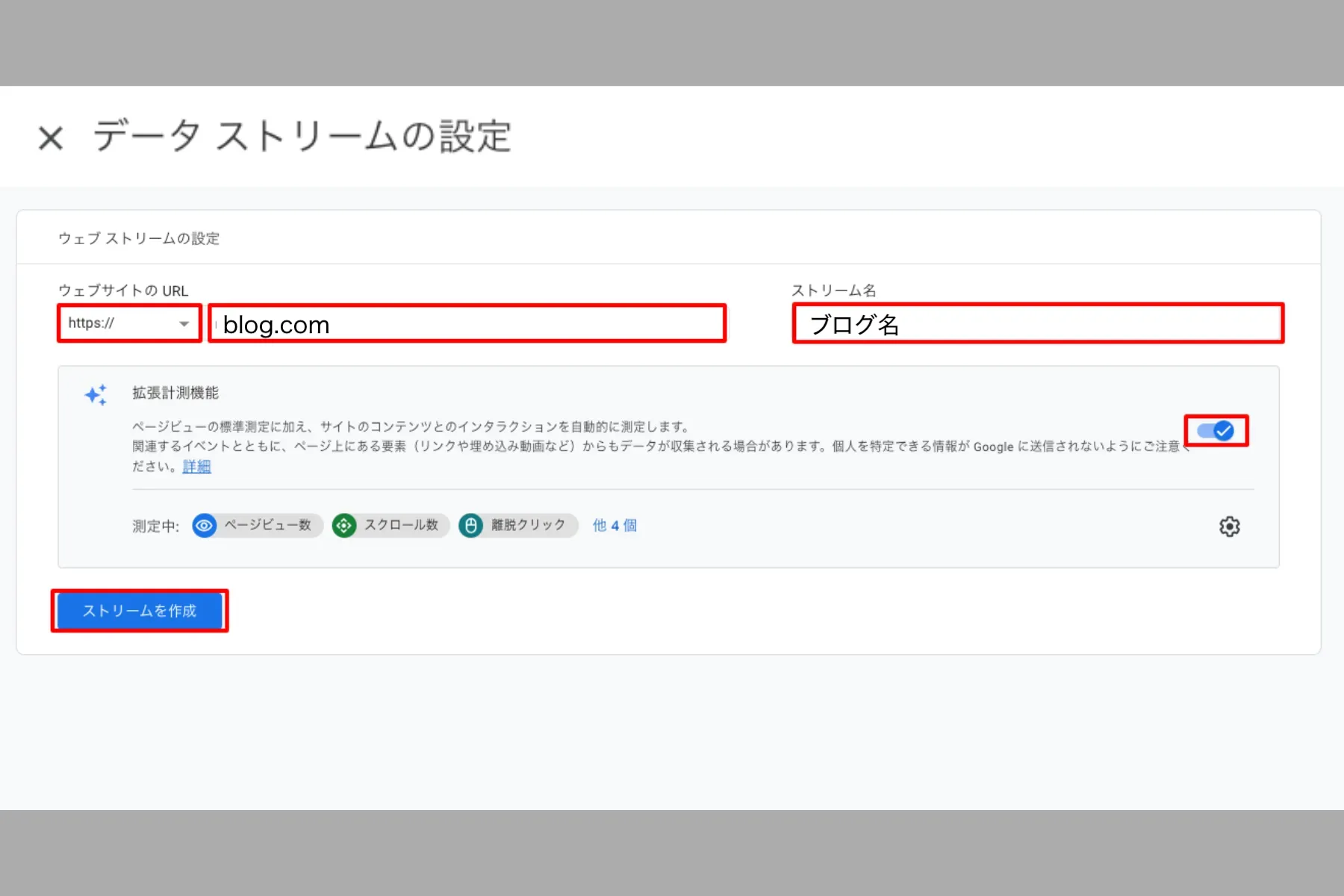The width and height of the screenshot is (1344, 896).
Task: Click the eye icon for page views
Action: tap(204, 526)
